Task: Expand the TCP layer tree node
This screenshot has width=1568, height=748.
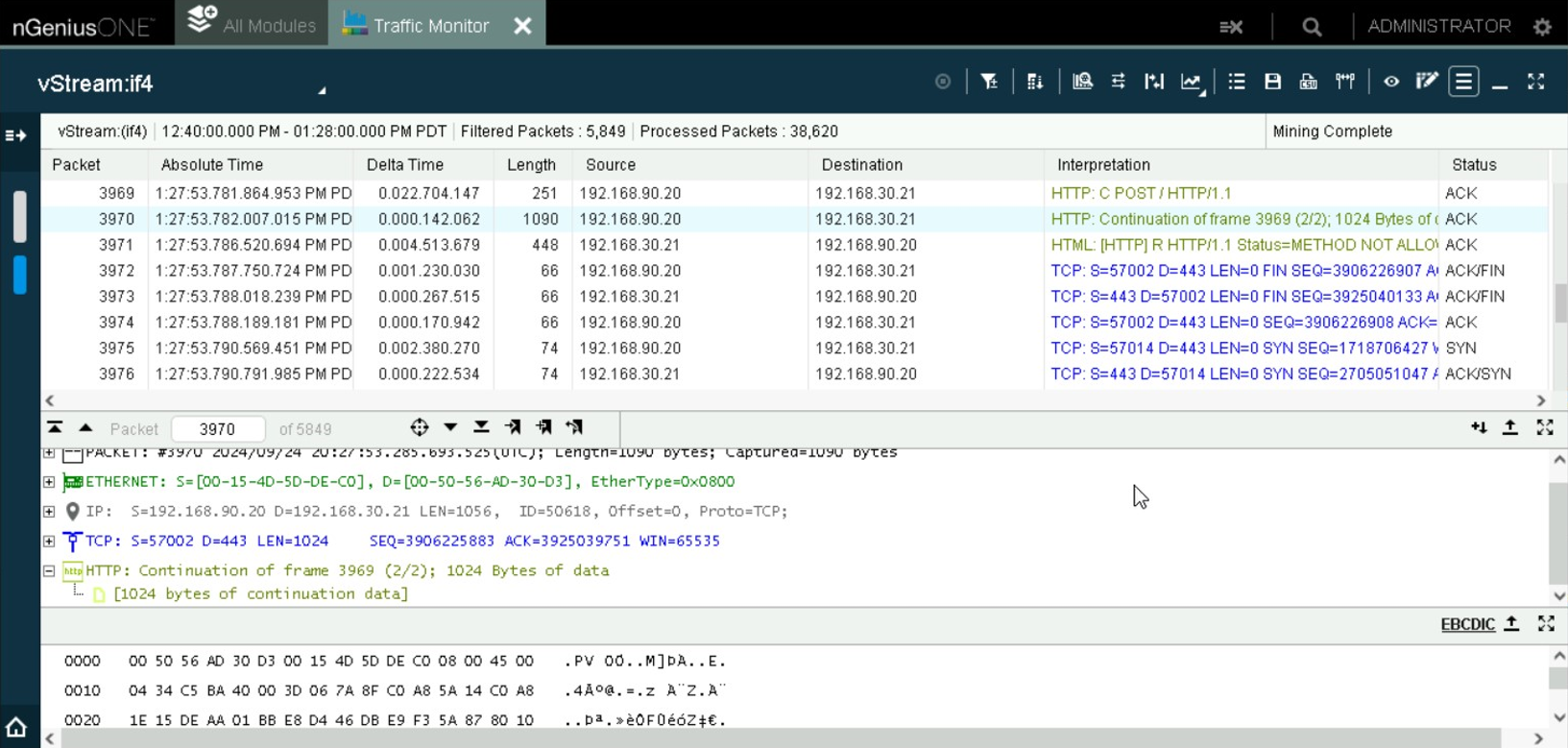Action: 49,542
